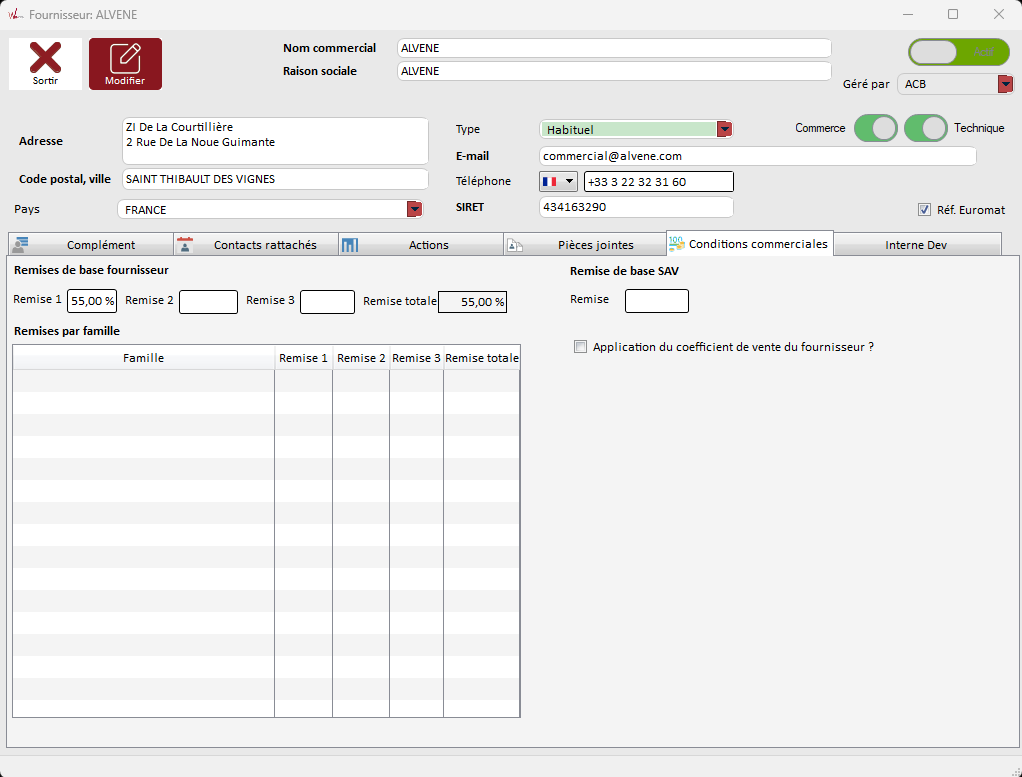
Task: Toggle the Commerce switch
Action: 875,128
